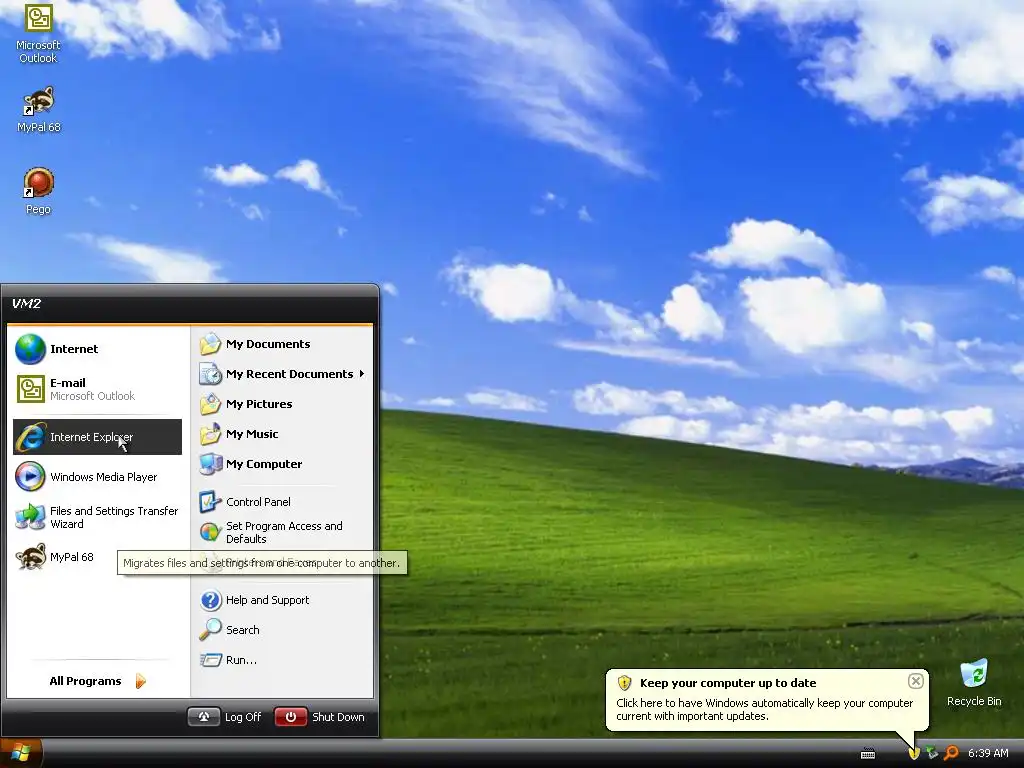This screenshot has height=768, width=1024.
Task: Open My Music folder
Action: pyautogui.click(x=284, y=434)
